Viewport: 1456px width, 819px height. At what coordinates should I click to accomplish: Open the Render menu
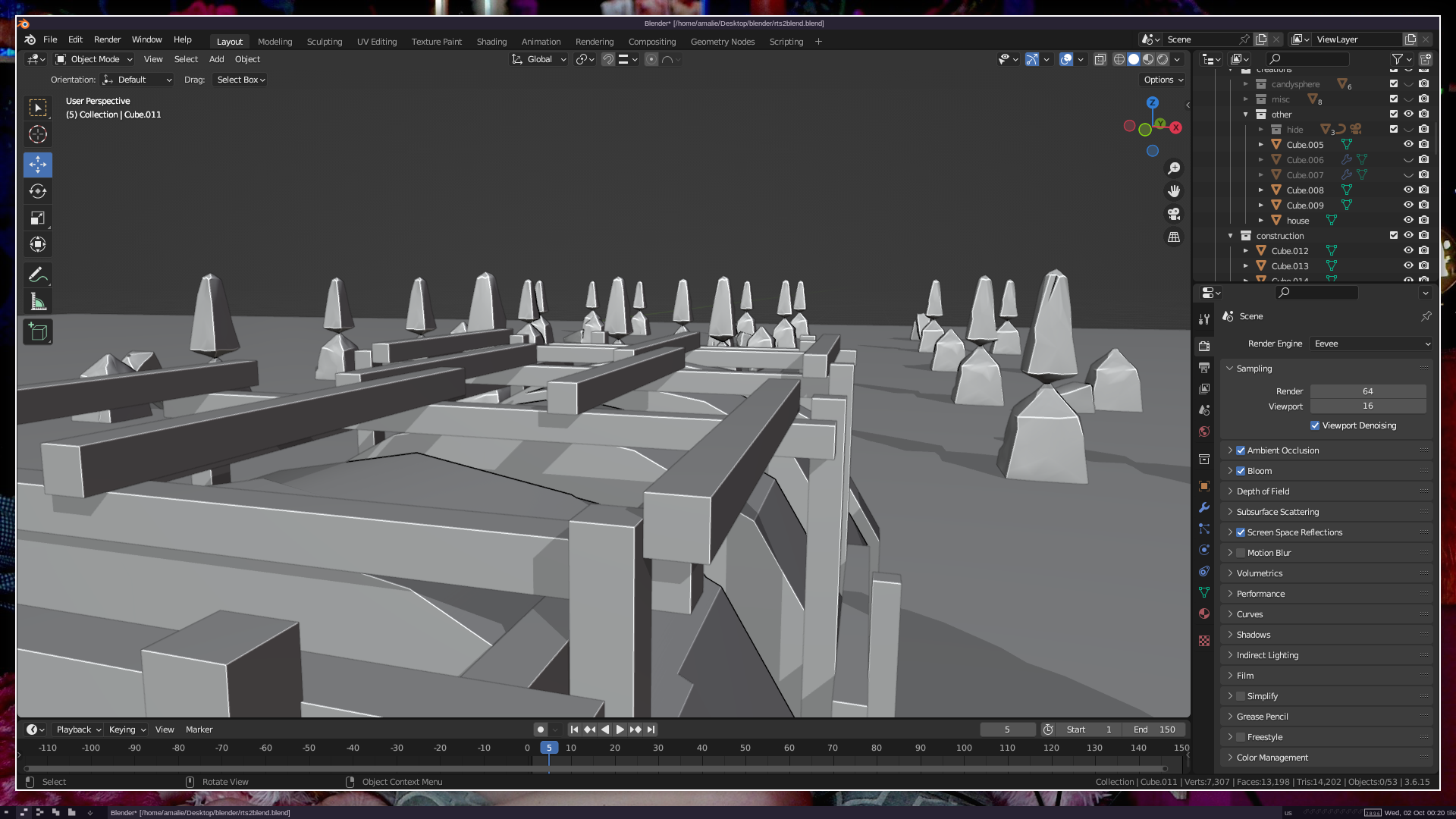click(x=107, y=39)
